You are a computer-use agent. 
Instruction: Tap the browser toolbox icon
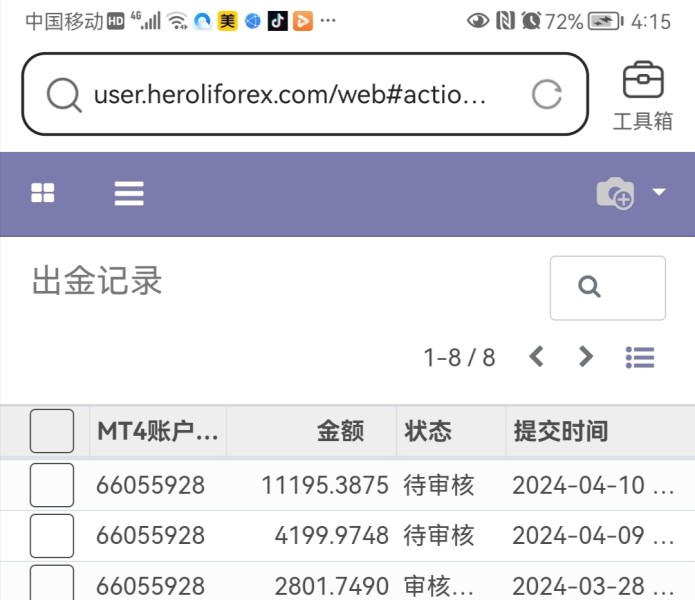pyautogui.click(x=643, y=96)
